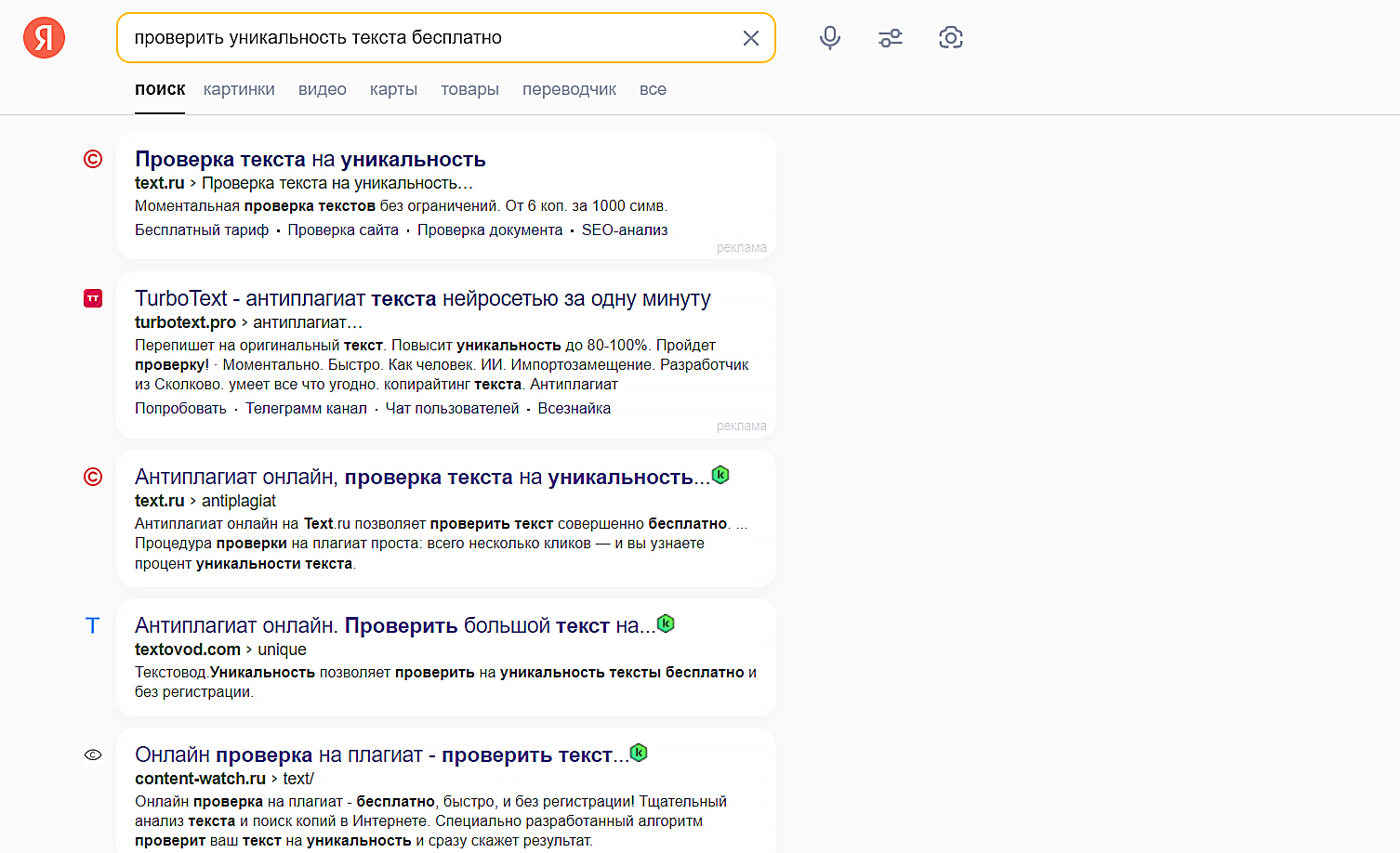Open the 'Попробовать' sitelink
This screenshot has height=853, width=1400.
[x=180, y=408]
